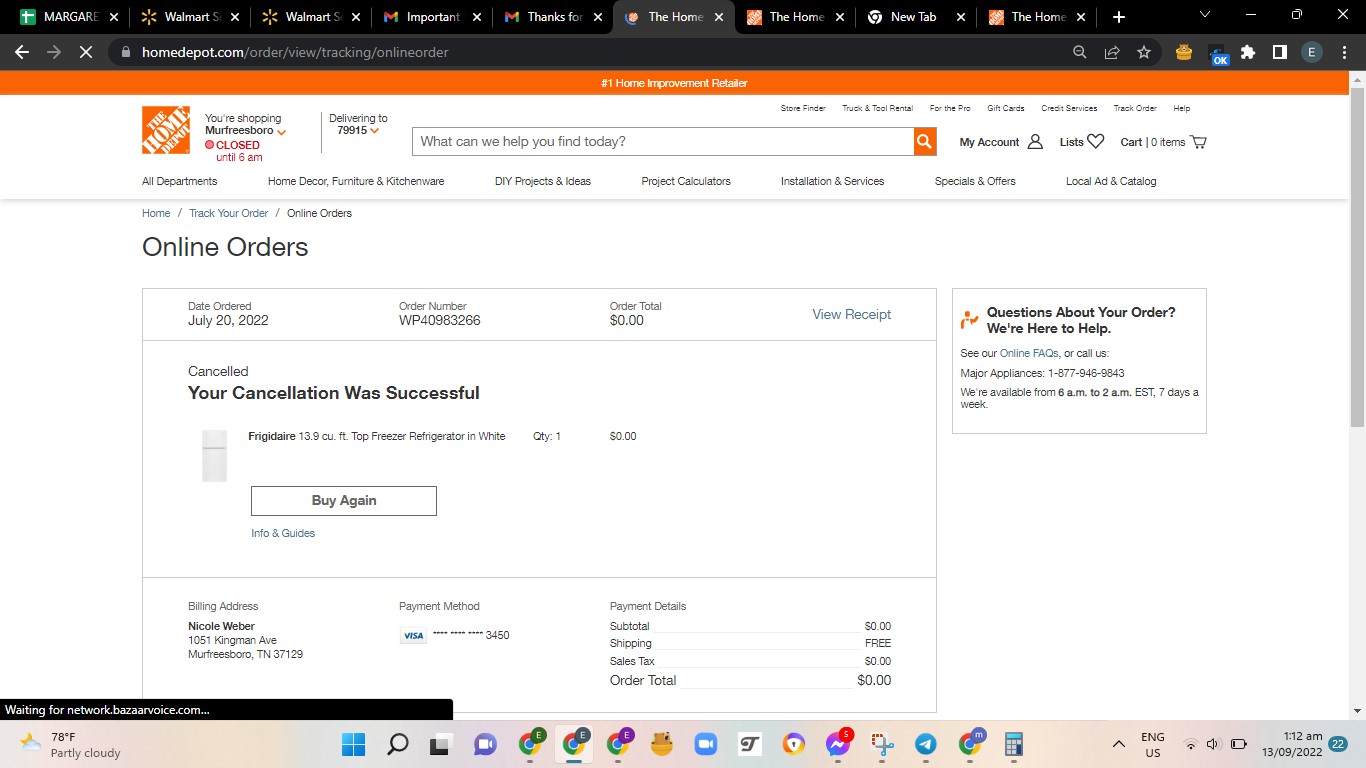Open Credit Services link
Screen dimensions: 1366x768
(1069, 108)
